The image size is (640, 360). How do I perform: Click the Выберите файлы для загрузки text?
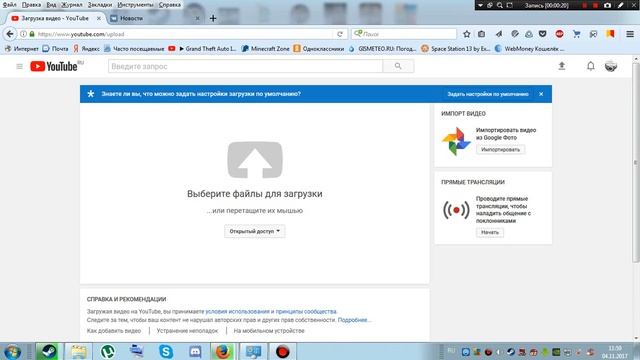tap(255, 193)
